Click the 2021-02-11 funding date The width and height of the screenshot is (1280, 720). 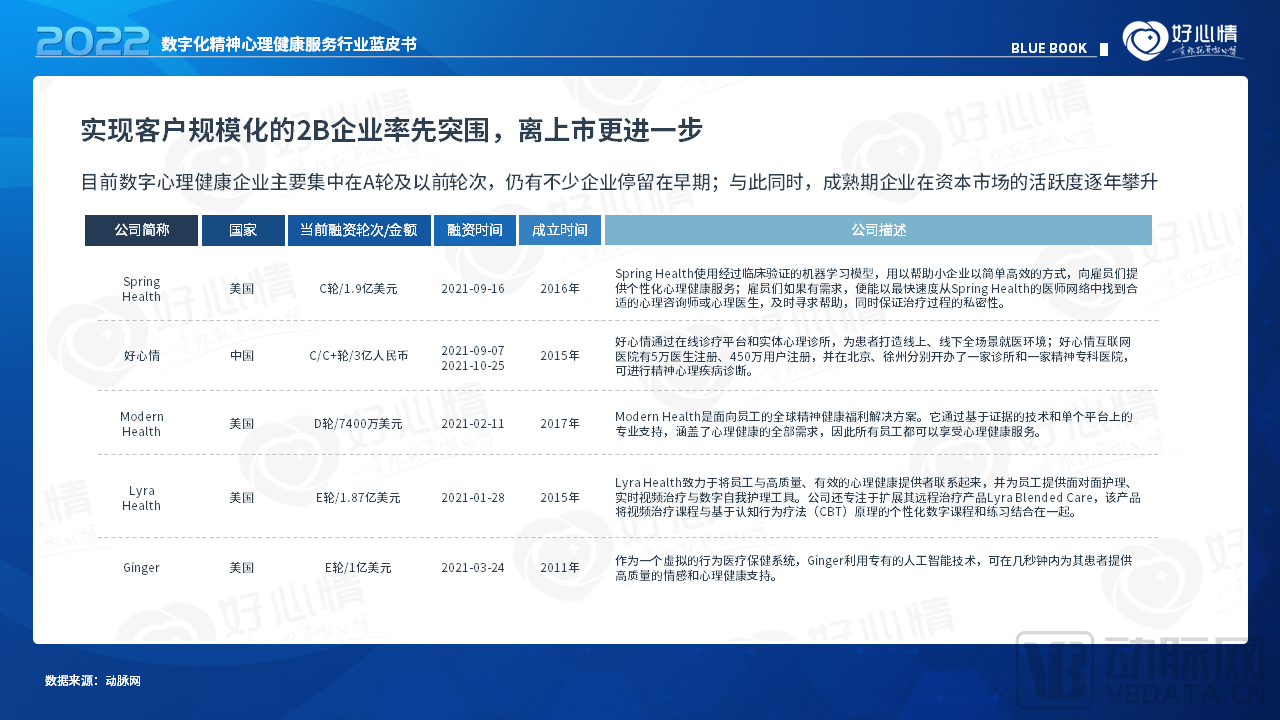point(473,424)
